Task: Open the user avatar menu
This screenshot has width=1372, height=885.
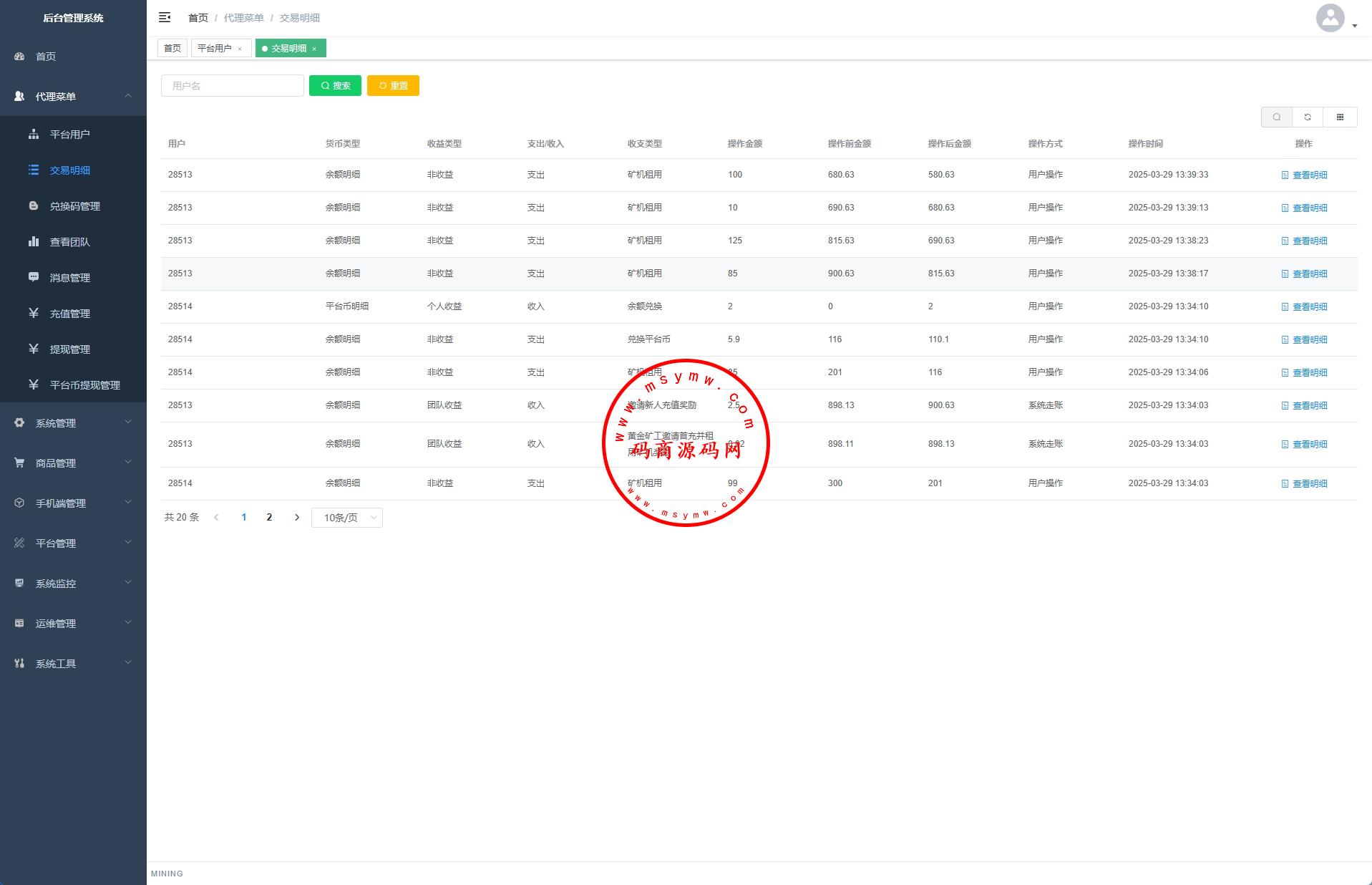Action: [1336, 18]
